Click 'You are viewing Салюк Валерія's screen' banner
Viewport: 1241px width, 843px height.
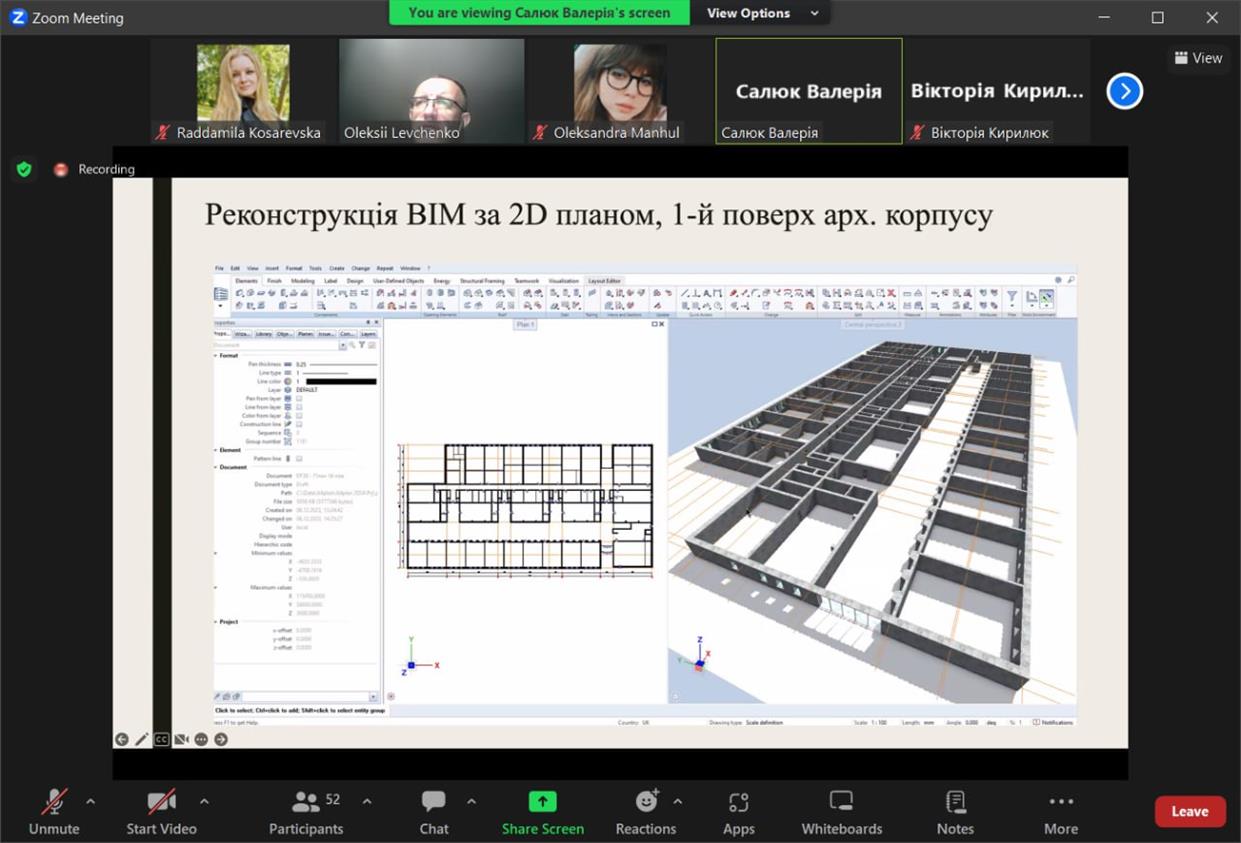point(539,13)
